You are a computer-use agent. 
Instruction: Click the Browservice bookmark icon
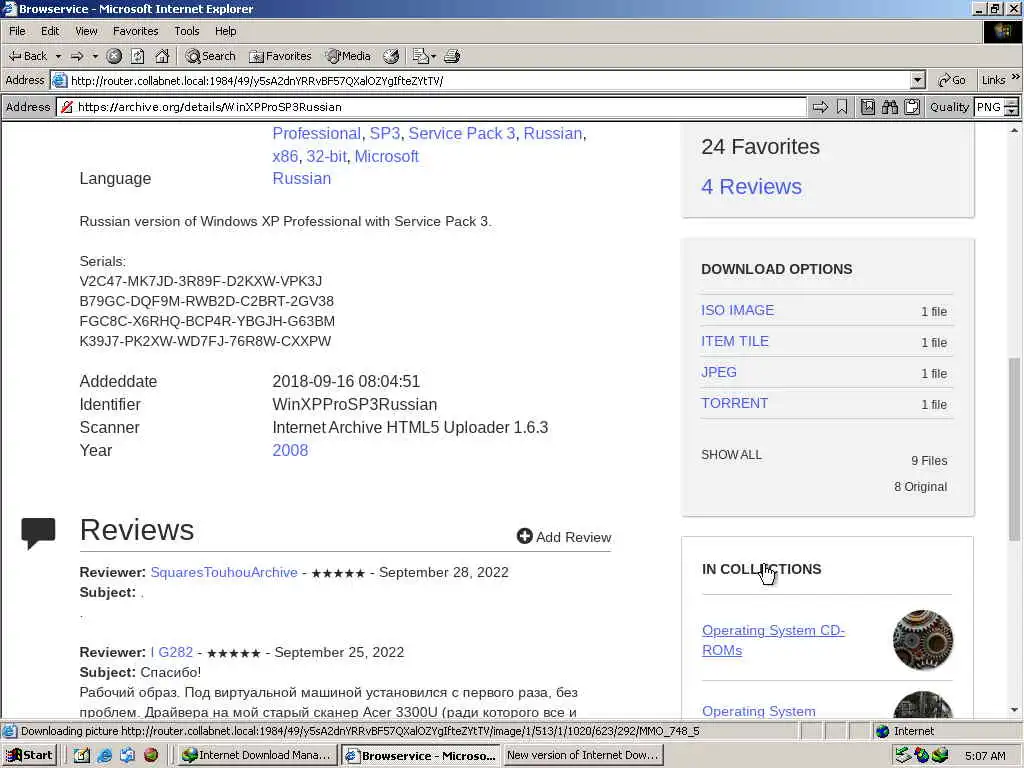pyautogui.click(x=842, y=107)
